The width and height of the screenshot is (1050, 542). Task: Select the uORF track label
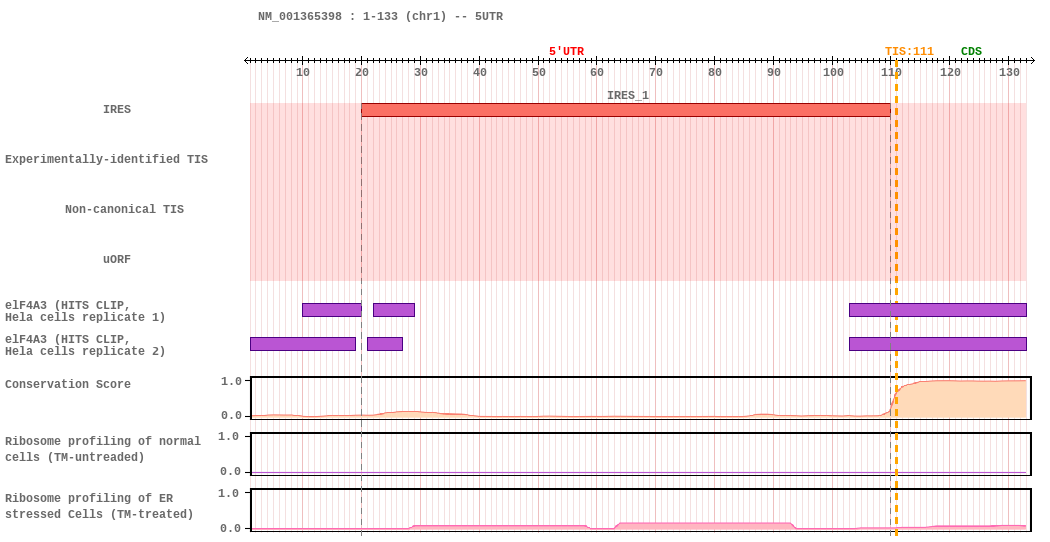(x=117, y=259)
